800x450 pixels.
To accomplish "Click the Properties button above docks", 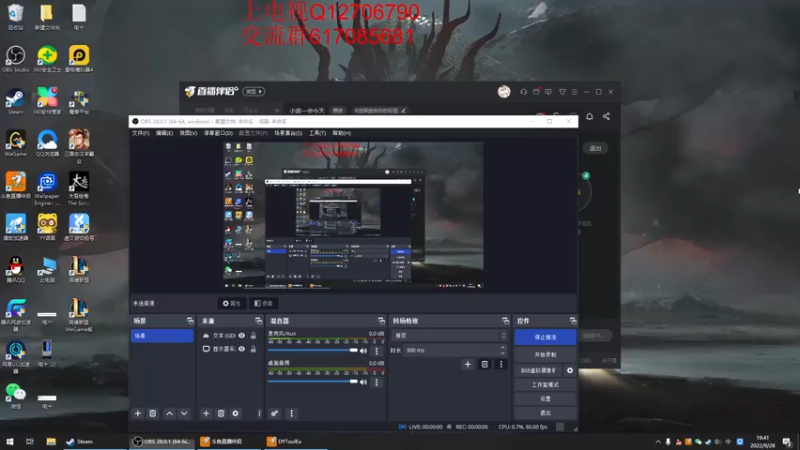I will tap(232, 303).
